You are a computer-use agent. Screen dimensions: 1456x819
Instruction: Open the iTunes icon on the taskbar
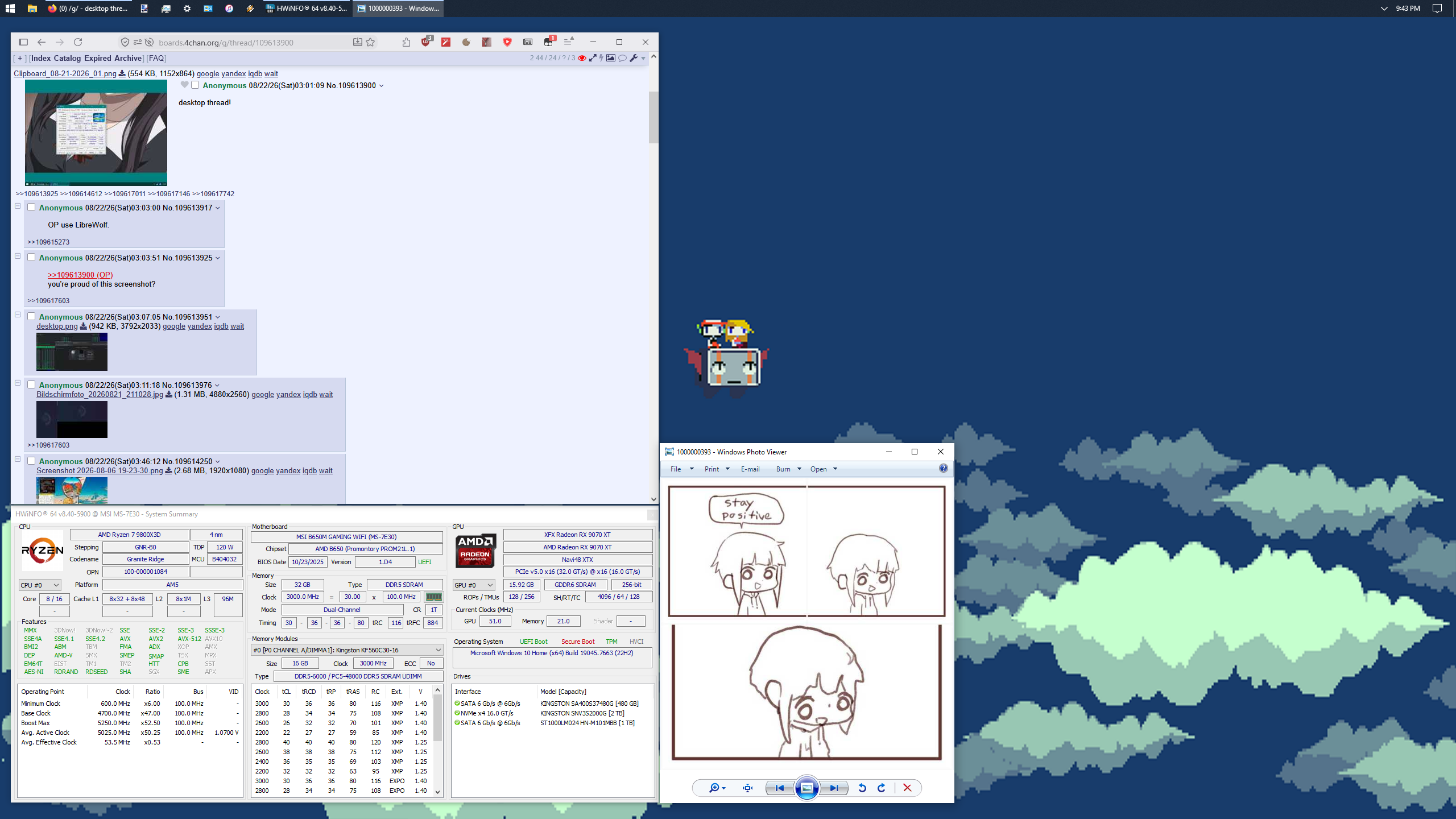coord(229,9)
